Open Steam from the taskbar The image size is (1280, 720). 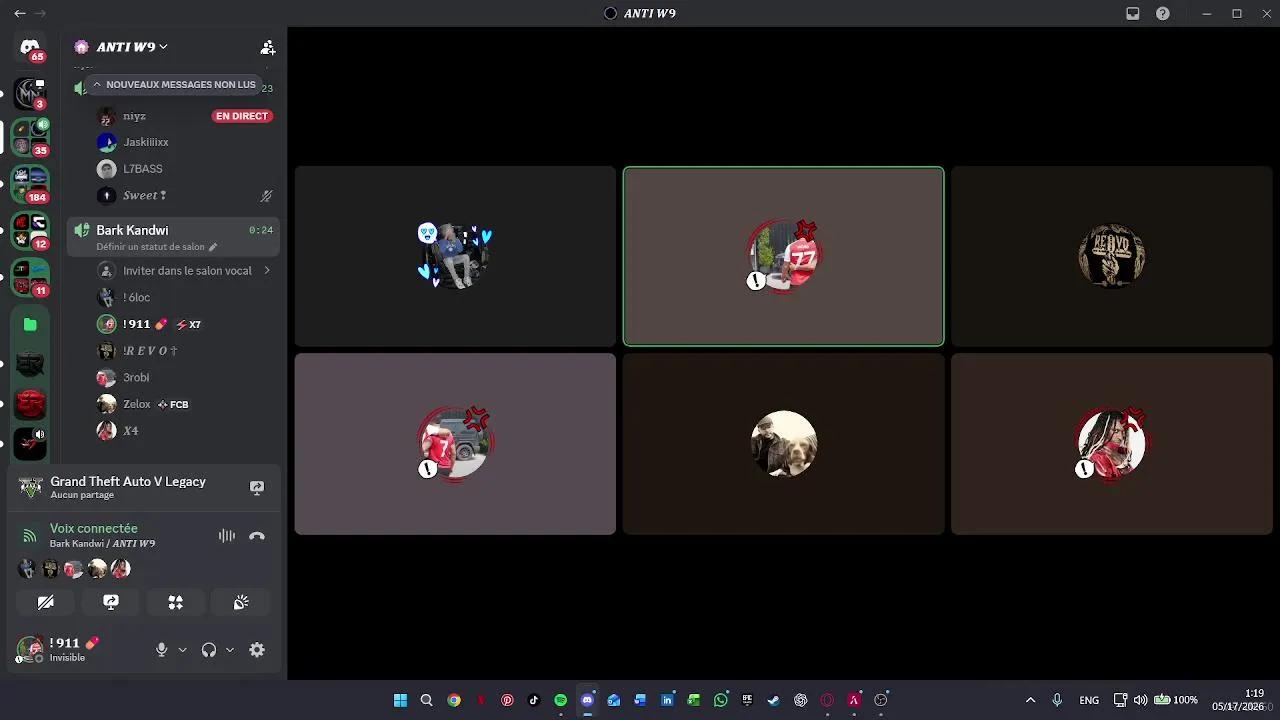774,700
